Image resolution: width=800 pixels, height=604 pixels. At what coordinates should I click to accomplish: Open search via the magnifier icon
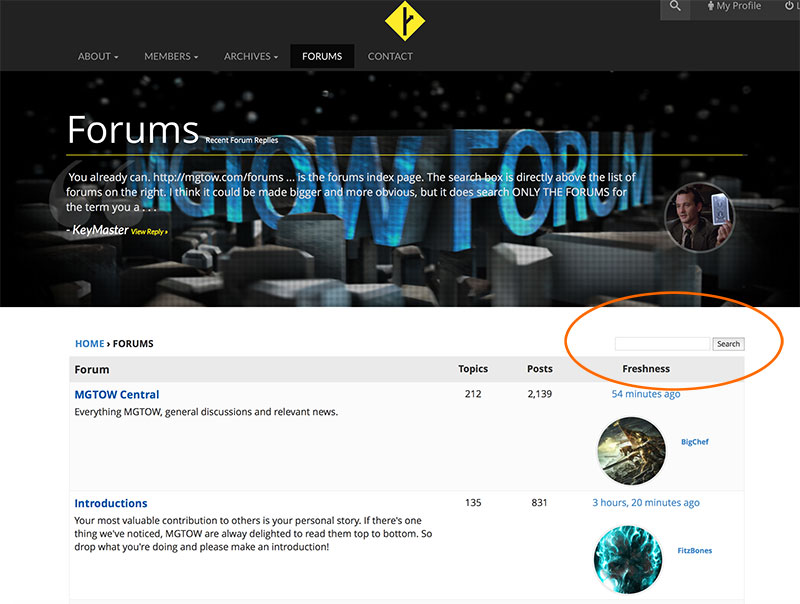click(676, 7)
